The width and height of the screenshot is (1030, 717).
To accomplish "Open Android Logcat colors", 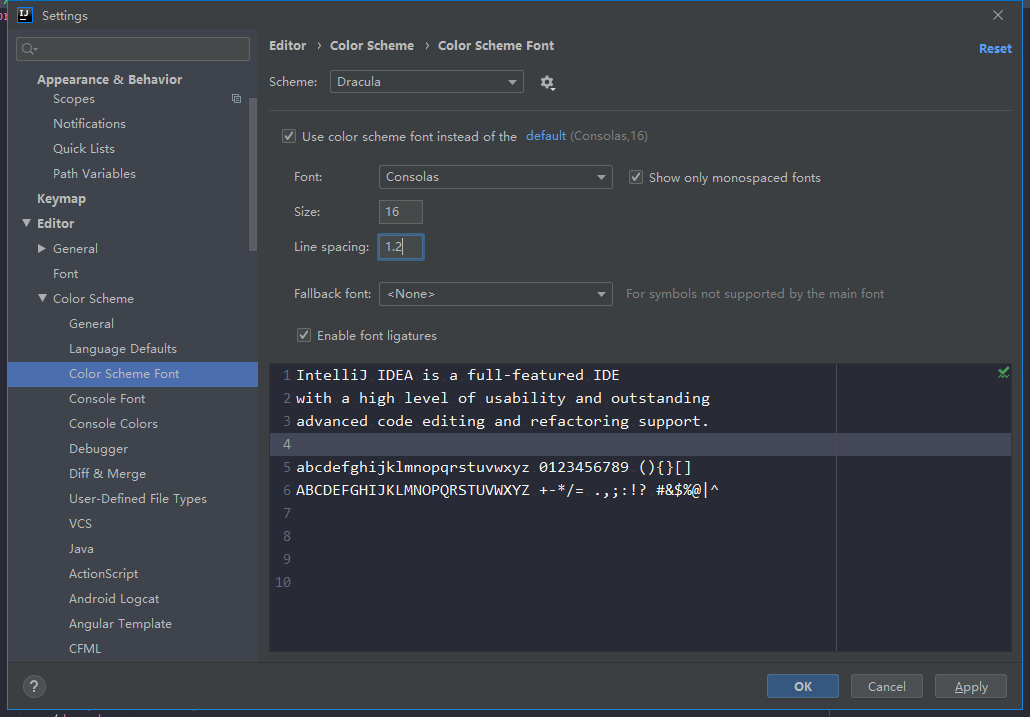I will (x=114, y=598).
